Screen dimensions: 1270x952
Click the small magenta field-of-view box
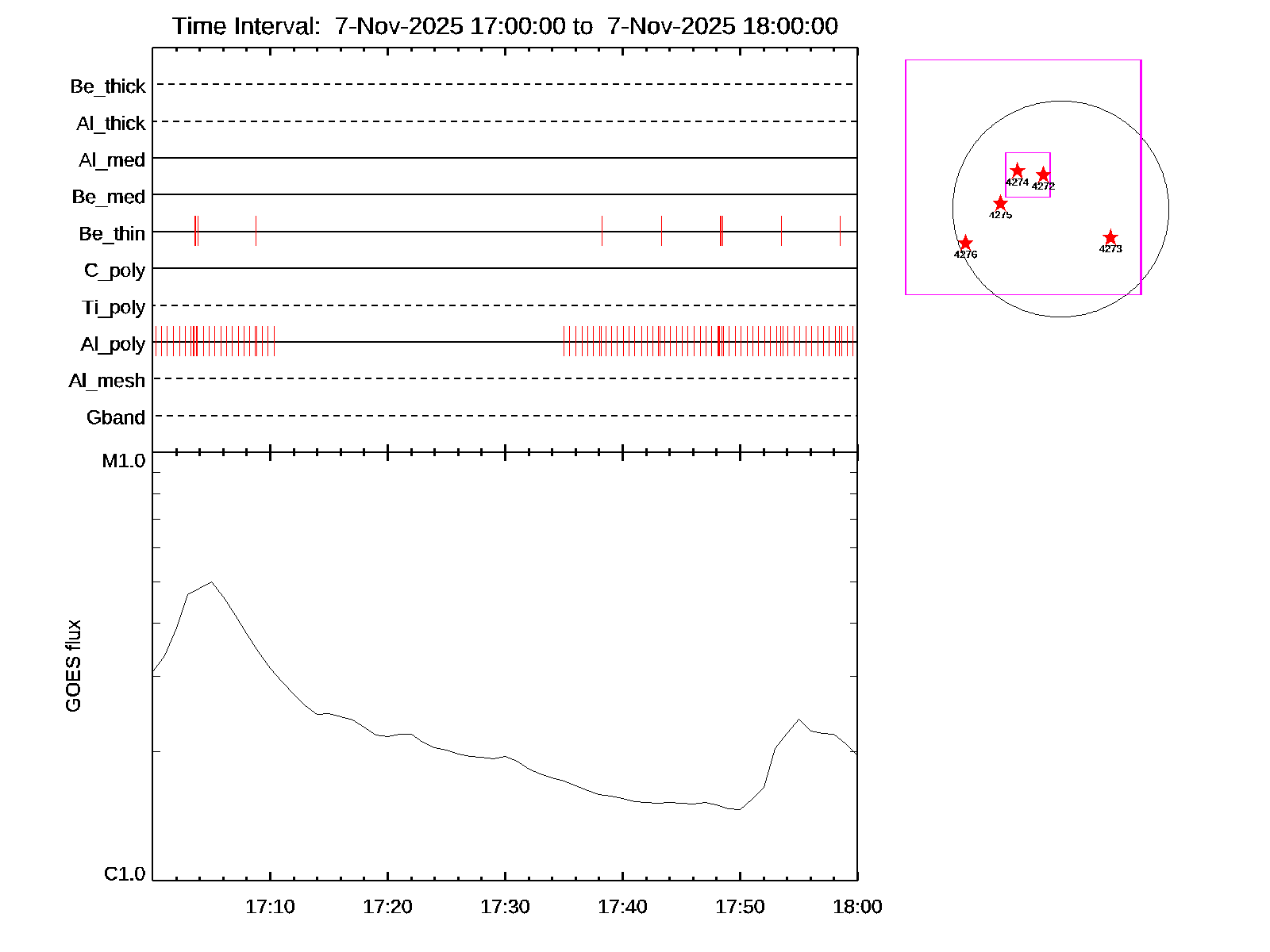1028,154
